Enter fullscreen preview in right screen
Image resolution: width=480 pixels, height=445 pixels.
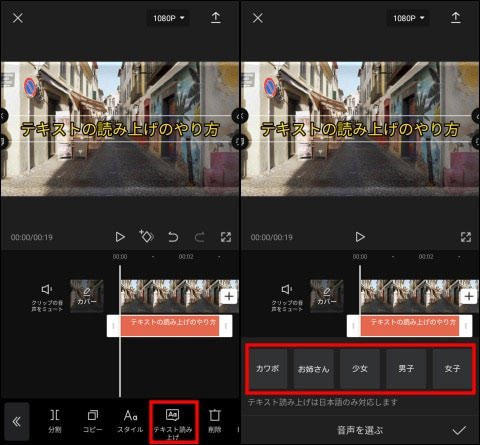466,237
